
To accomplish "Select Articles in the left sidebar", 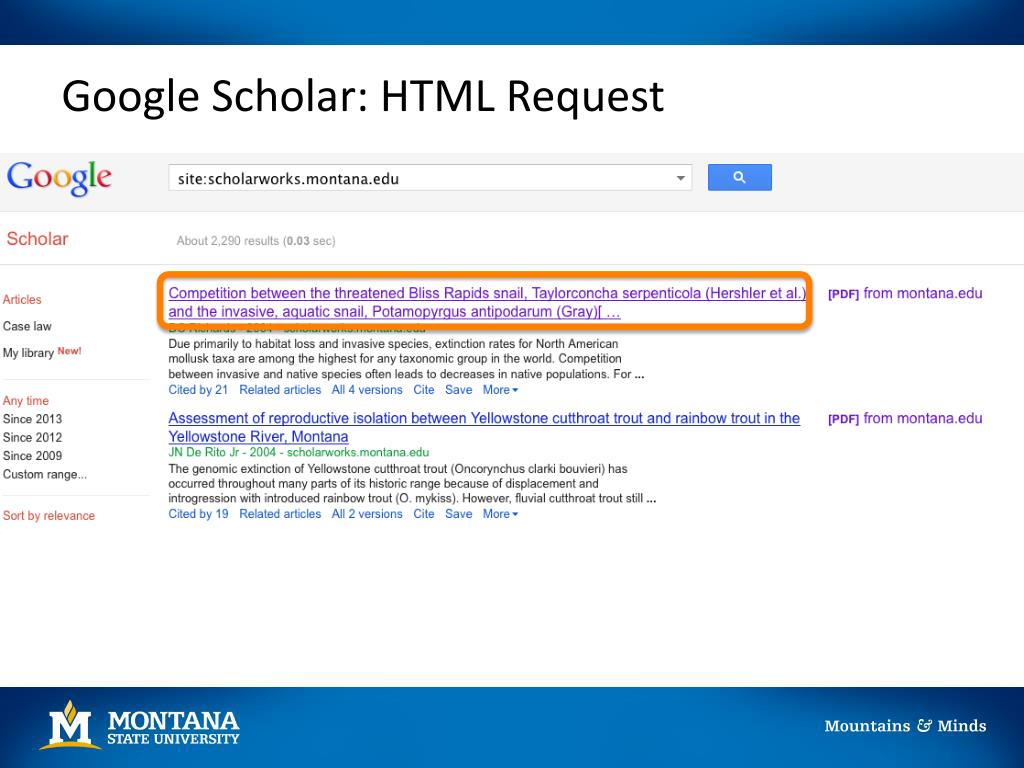I will [22, 300].
